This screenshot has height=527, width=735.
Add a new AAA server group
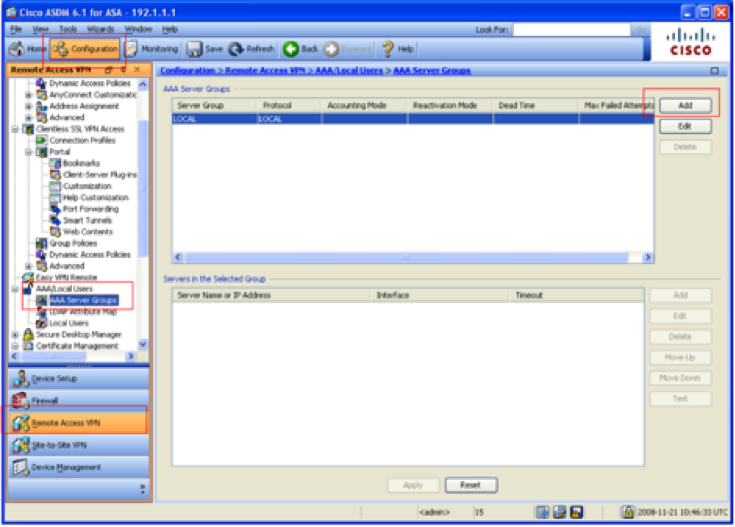(685, 105)
